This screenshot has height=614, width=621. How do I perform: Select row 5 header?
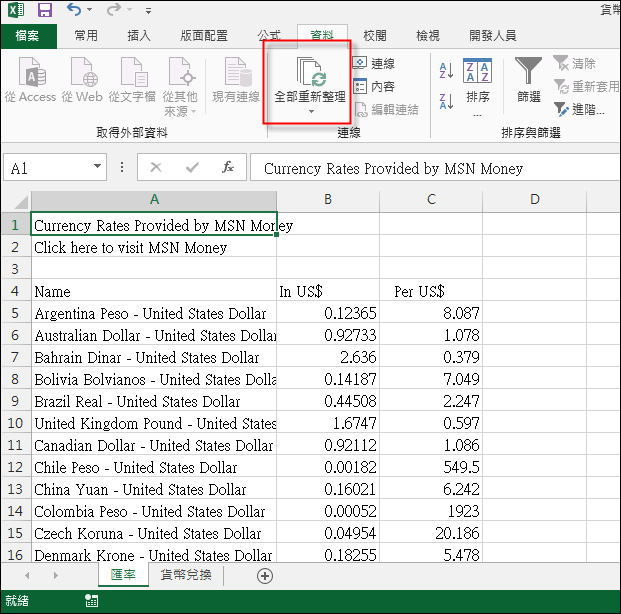click(x=15, y=313)
